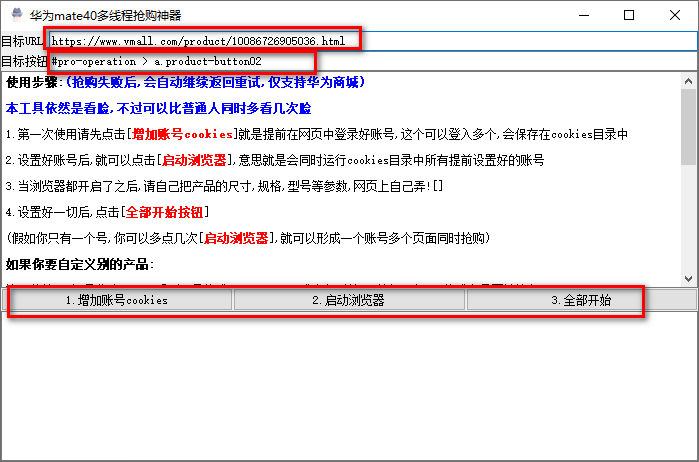Viewport: 699px width, 462px height.
Task: Minimize the 华为mate40 window
Action: pos(584,15)
